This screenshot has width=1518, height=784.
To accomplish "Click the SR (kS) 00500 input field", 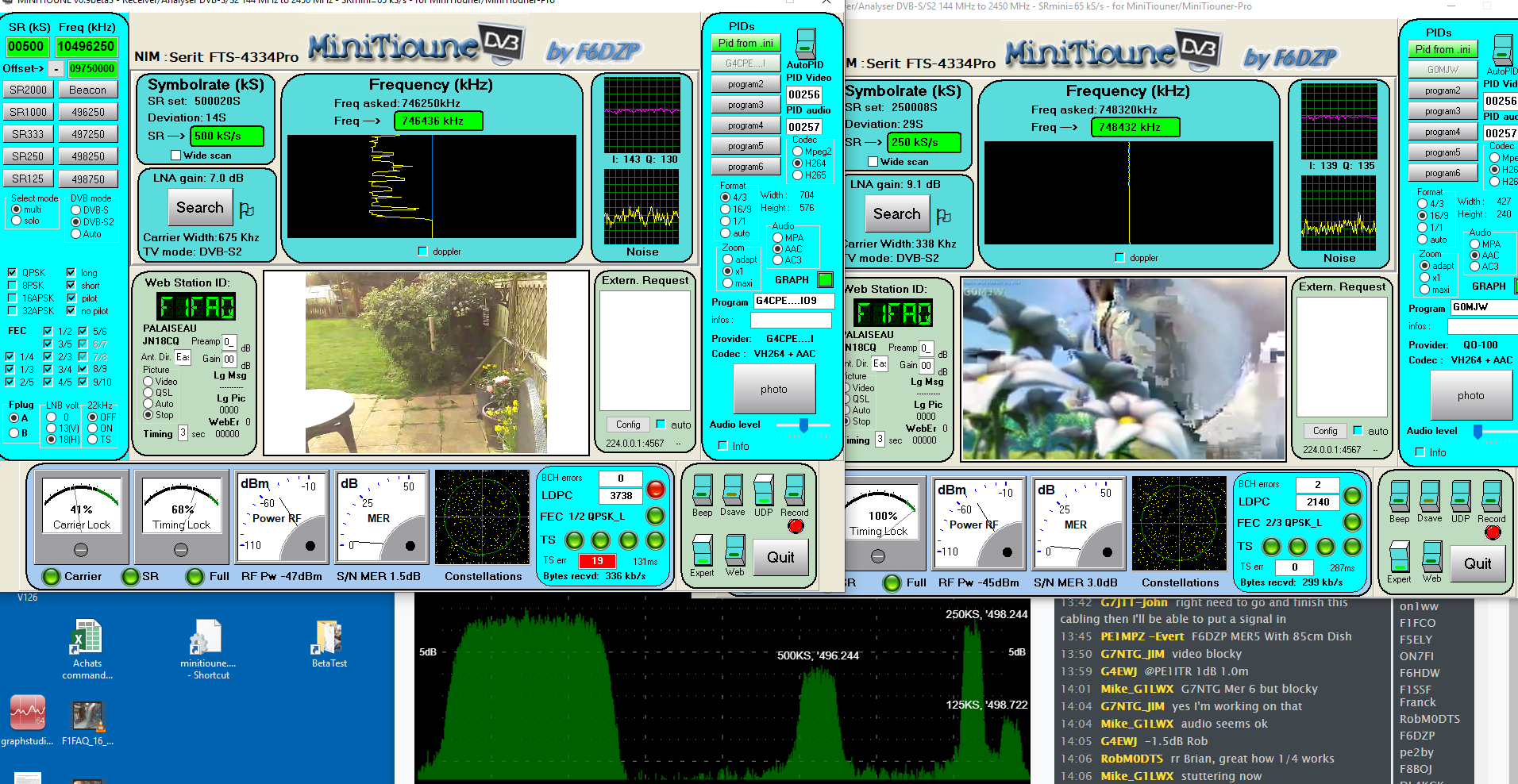I will (26, 47).
